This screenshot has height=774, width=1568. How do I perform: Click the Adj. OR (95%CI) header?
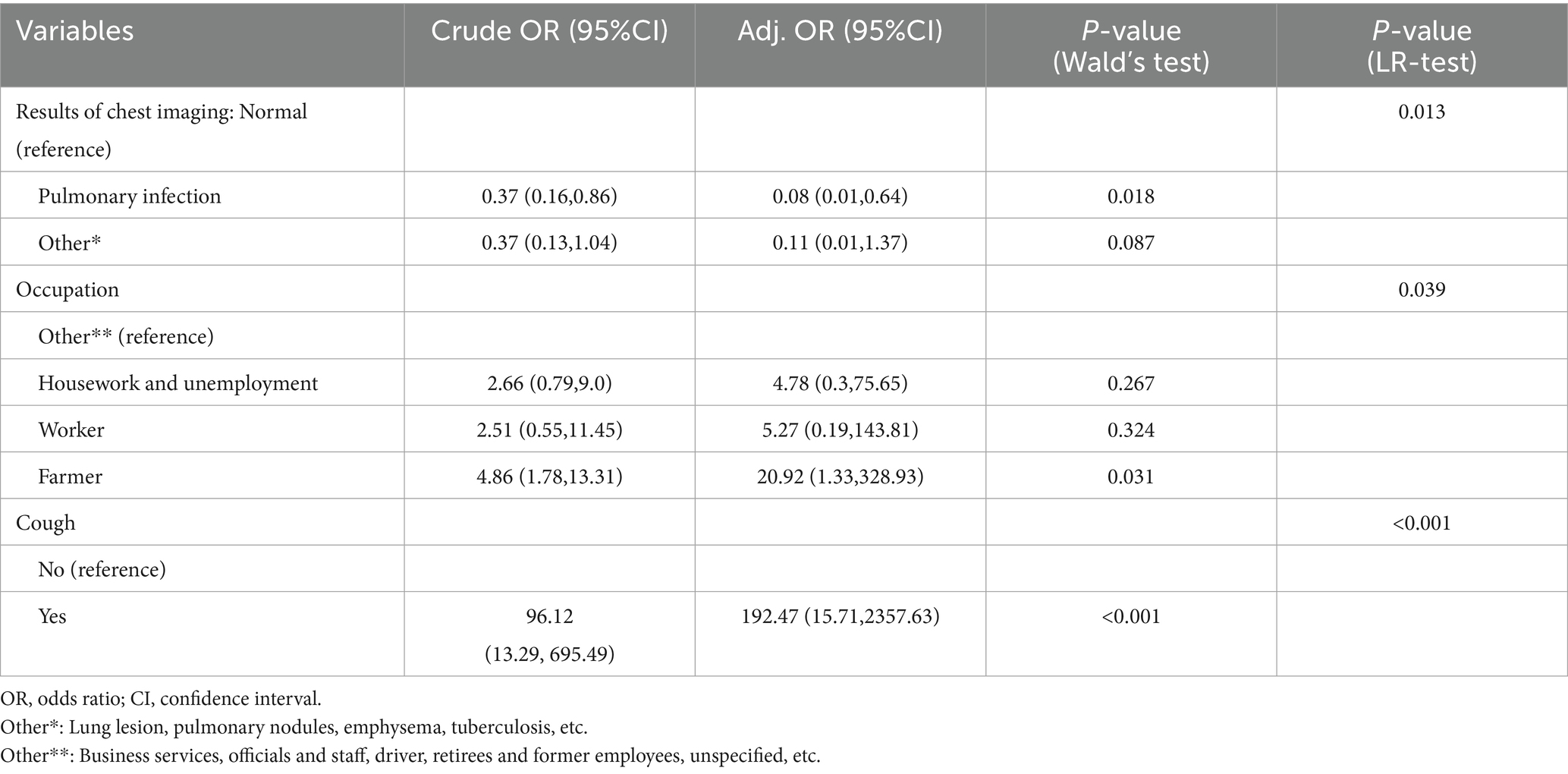coord(840,30)
